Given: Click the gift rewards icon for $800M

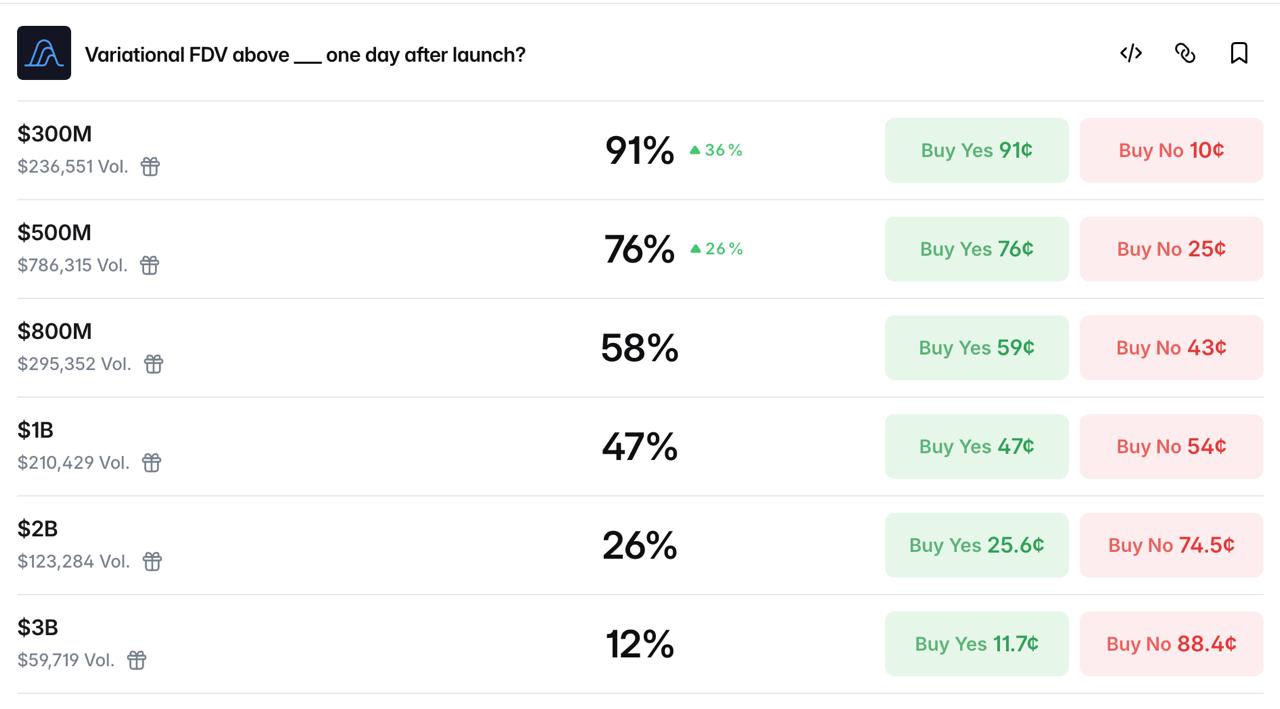Looking at the screenshot, I should [x=153, y=364].
